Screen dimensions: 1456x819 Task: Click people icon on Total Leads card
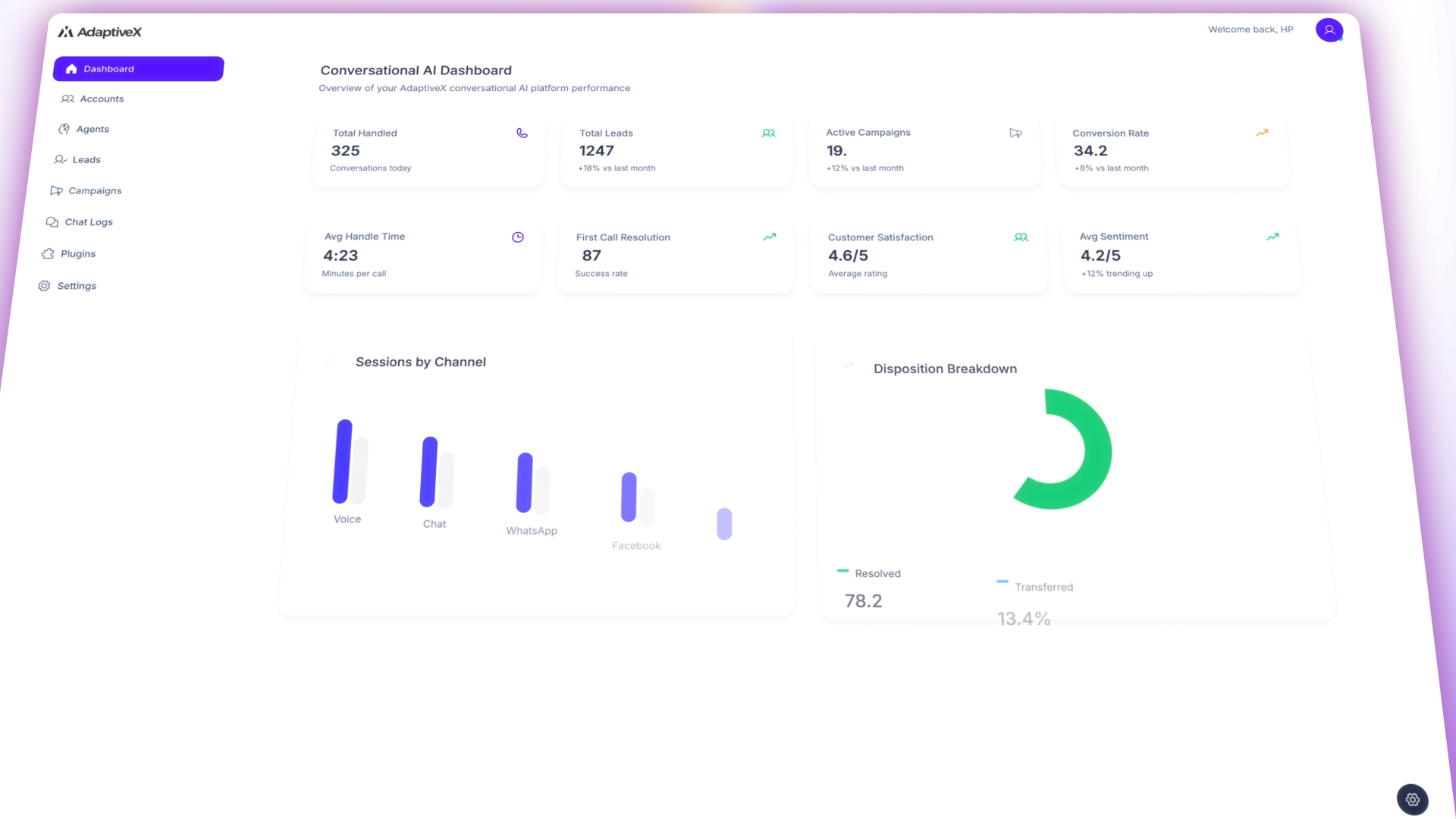point(768,133)
